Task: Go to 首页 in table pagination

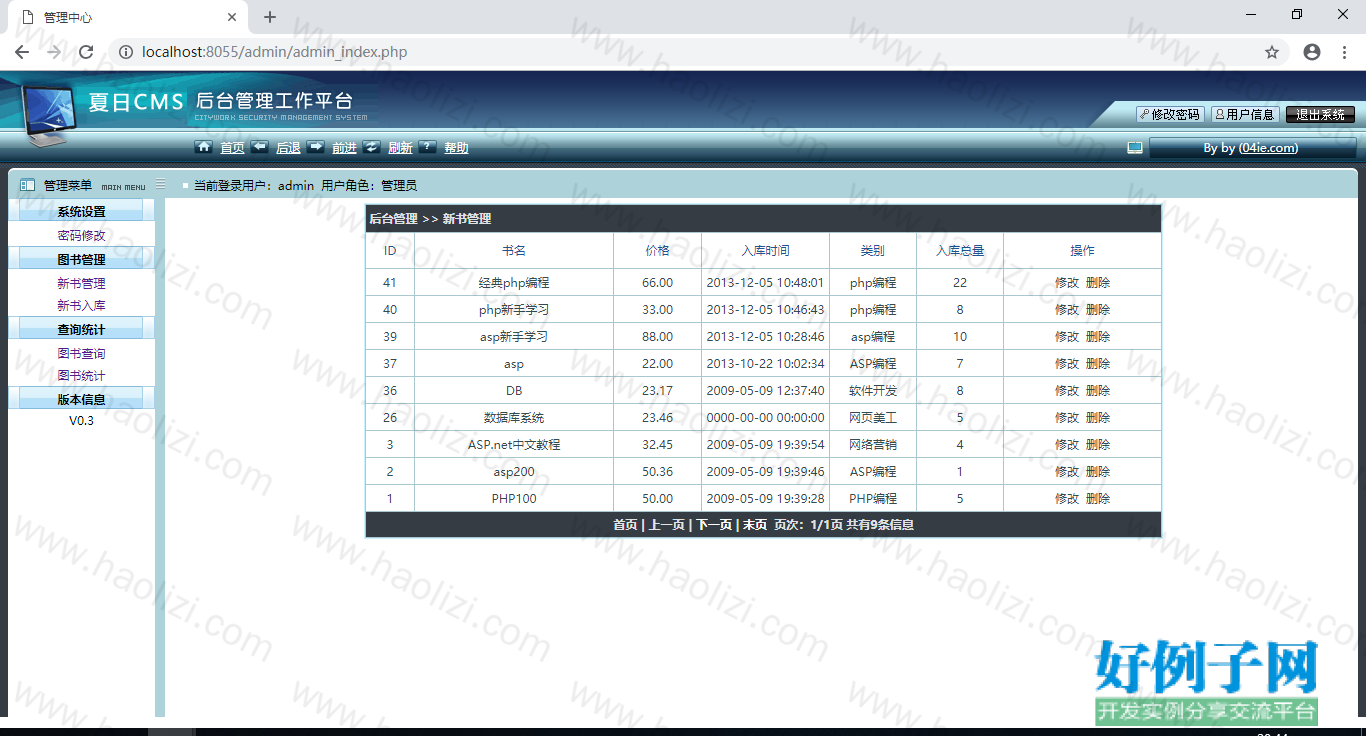Action: tap(625, 525)
